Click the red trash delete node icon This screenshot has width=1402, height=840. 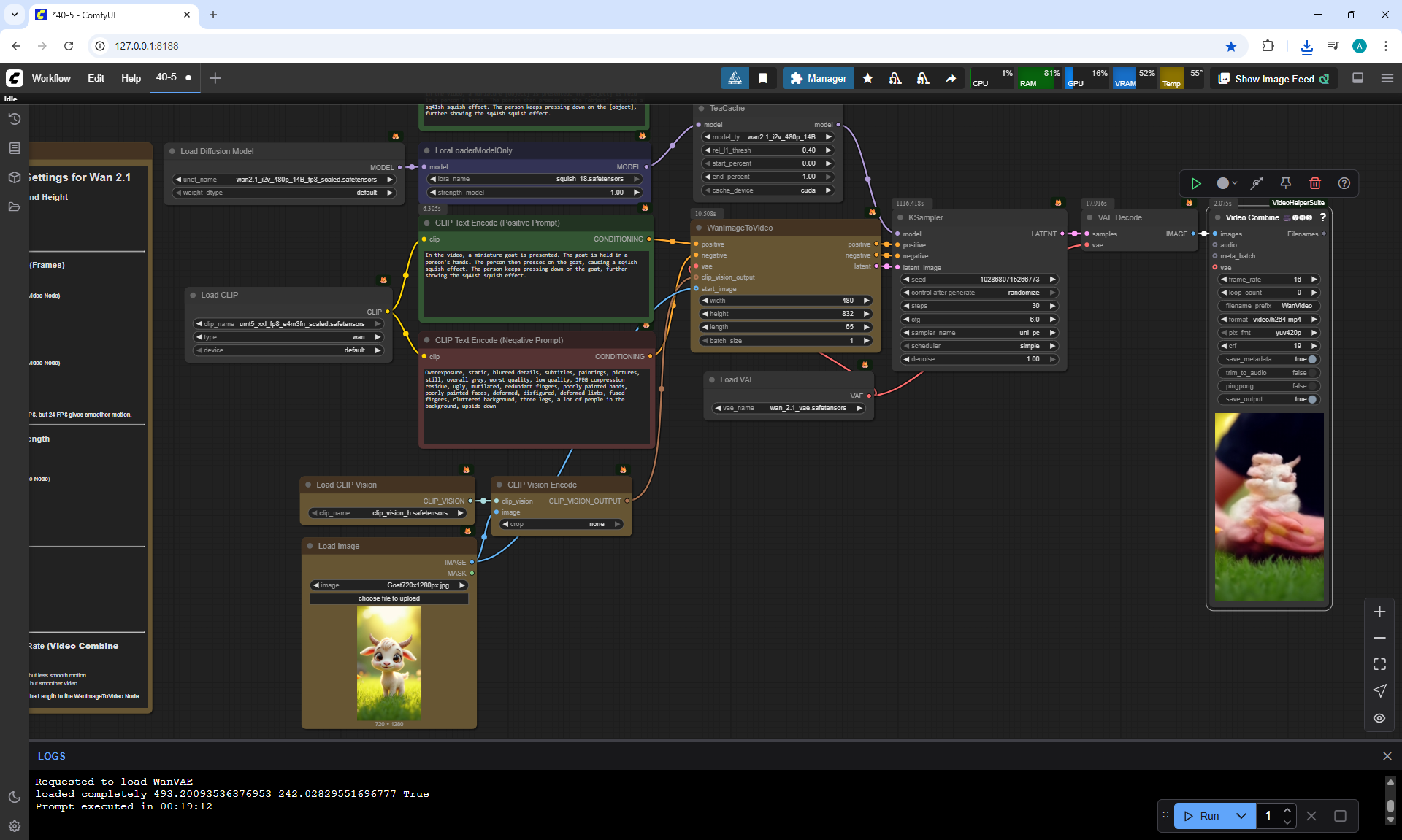point(1314,183)
